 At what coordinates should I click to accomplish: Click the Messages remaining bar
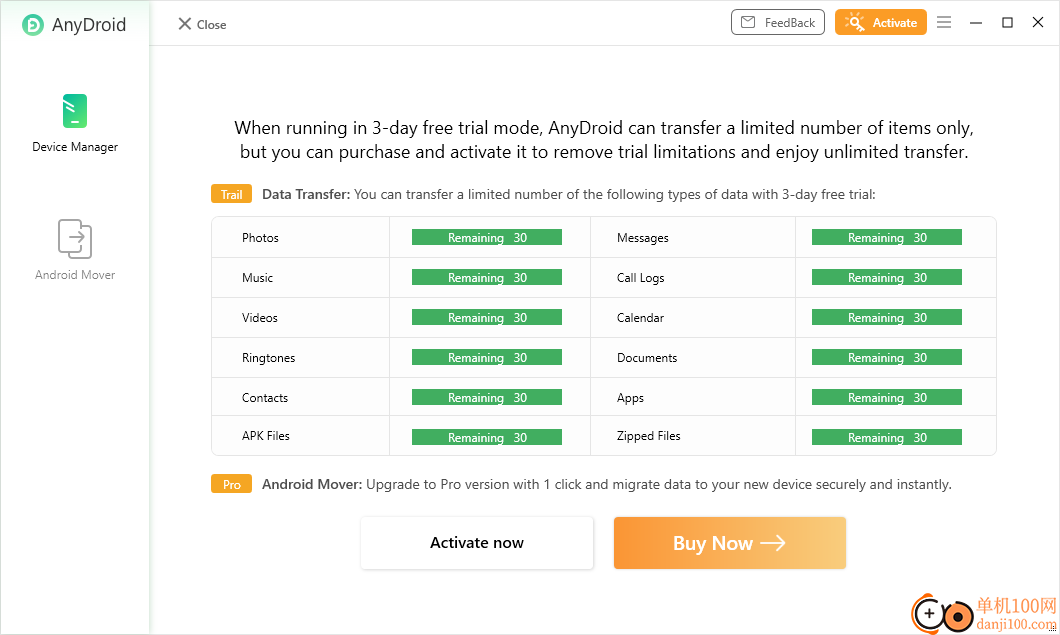886,237
